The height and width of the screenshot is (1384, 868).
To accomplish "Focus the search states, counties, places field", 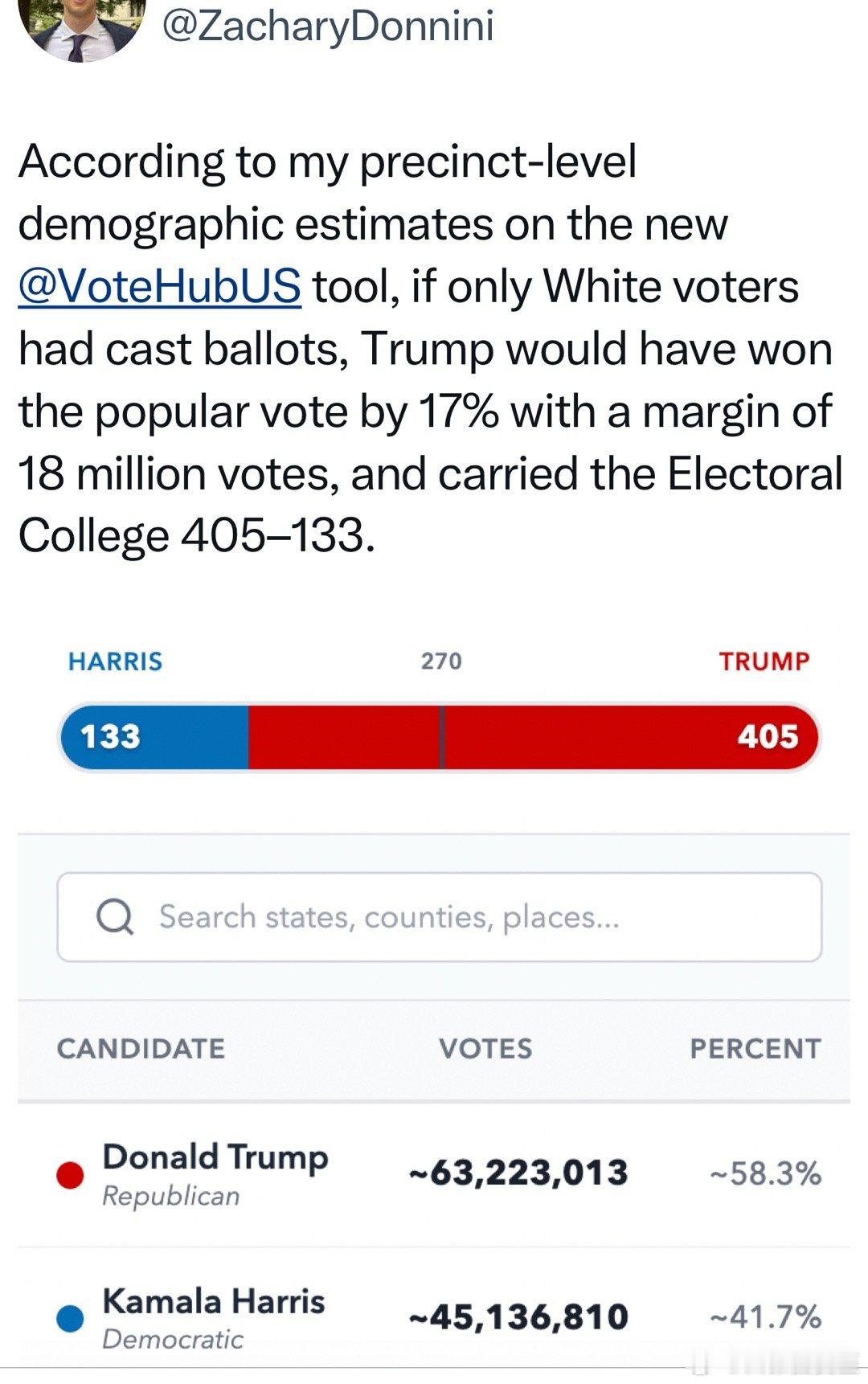I will 440,917.
